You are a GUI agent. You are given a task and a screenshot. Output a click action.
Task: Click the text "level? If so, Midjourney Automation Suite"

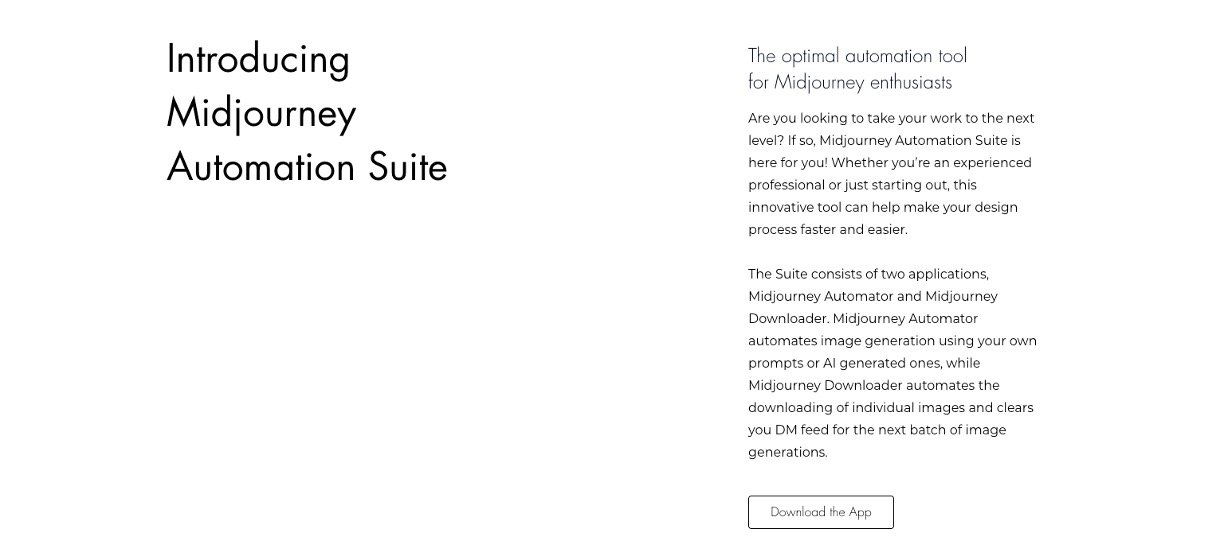coord(884,140)
